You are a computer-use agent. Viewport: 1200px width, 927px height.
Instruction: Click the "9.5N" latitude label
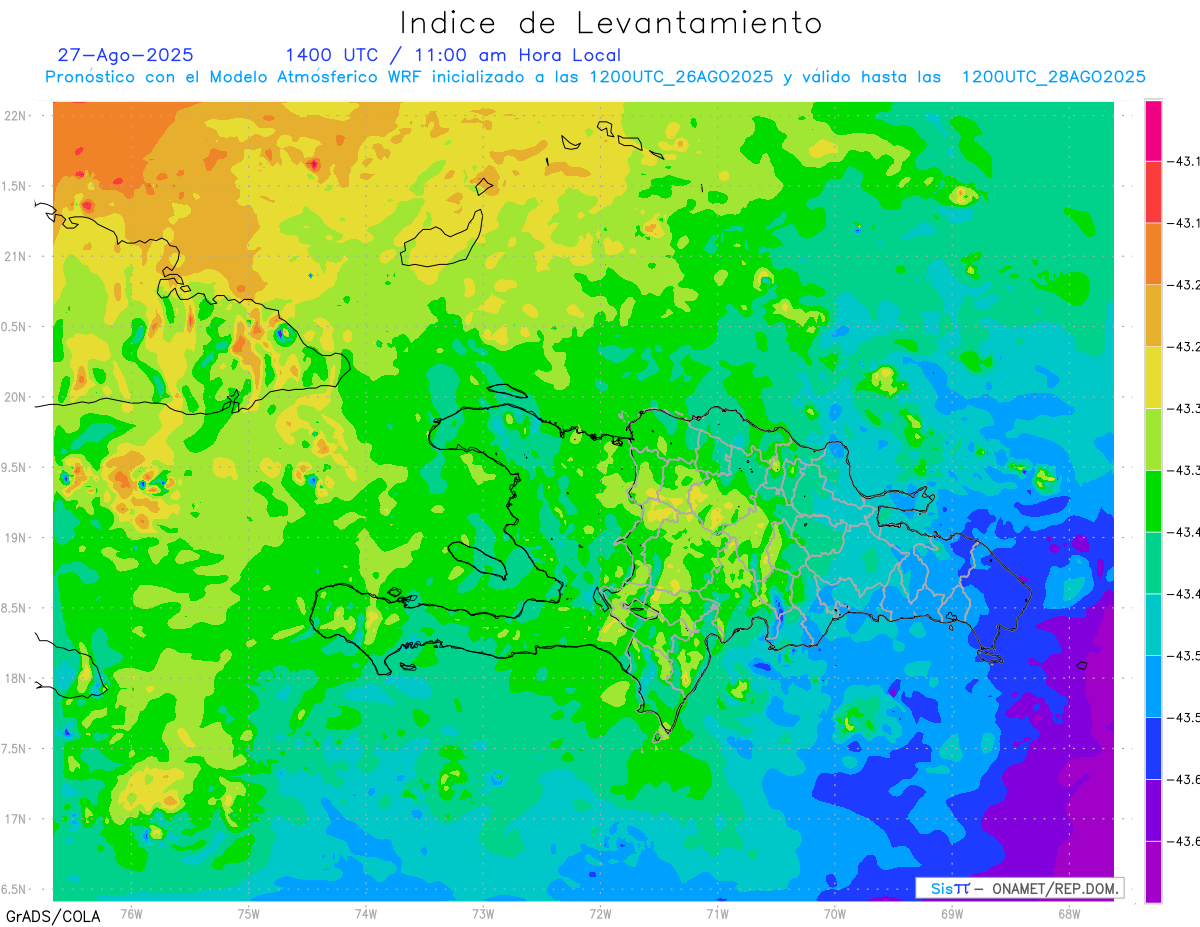[15, 467]
